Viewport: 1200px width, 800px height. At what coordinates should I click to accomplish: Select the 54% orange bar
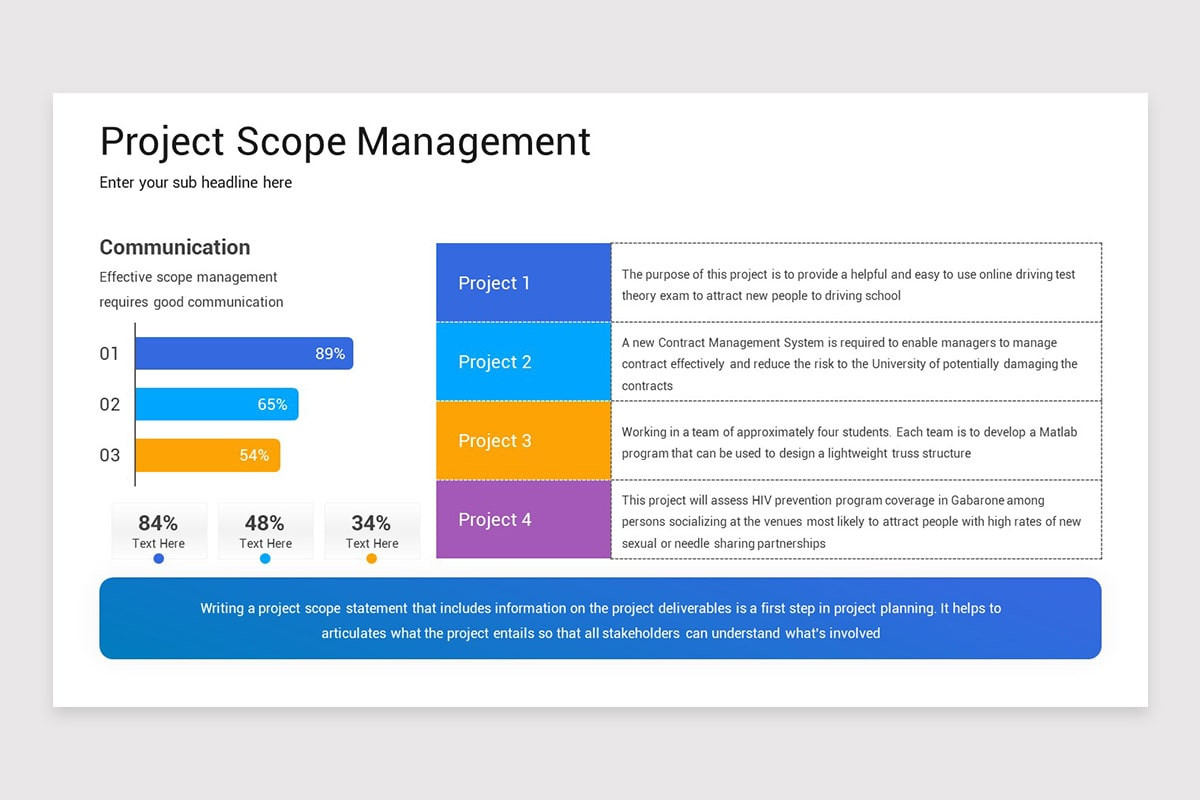coord(208,455)
